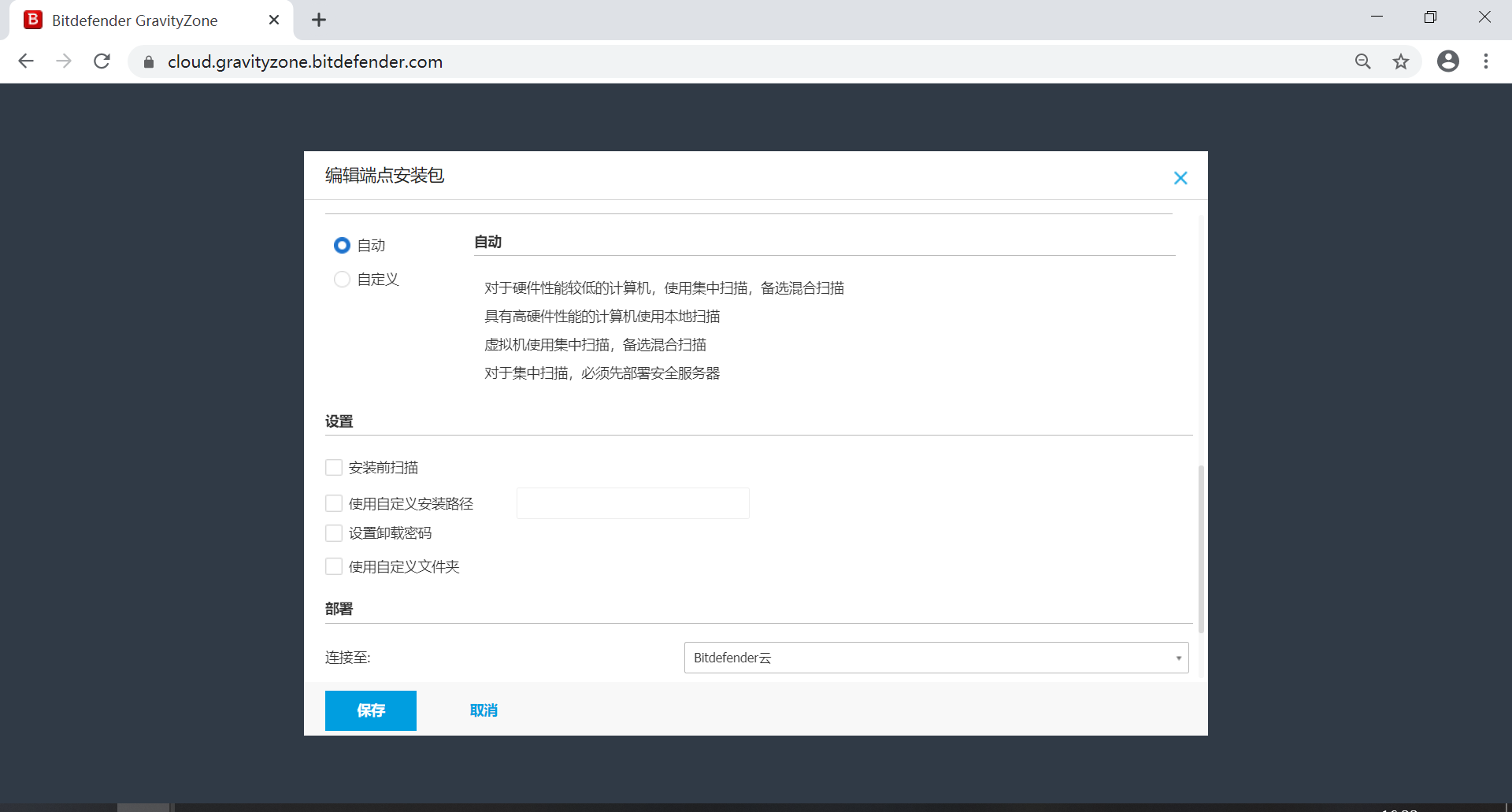Minimize the browser window
Screen dimensions: 1512x812
1377,17
